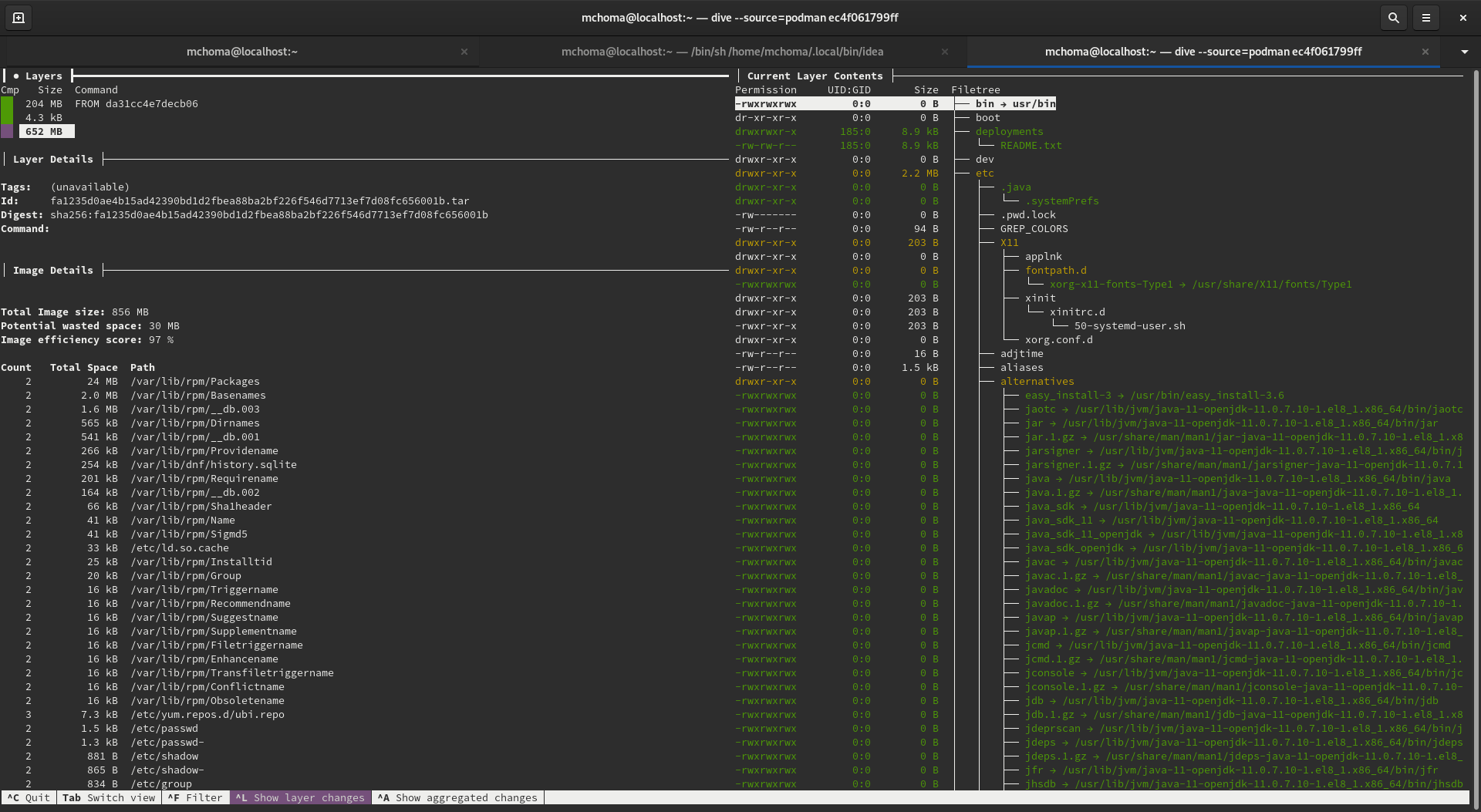
Task: Click the Filter shortcut in status bar
Action: pyautogui.click(x=195, y=797)
